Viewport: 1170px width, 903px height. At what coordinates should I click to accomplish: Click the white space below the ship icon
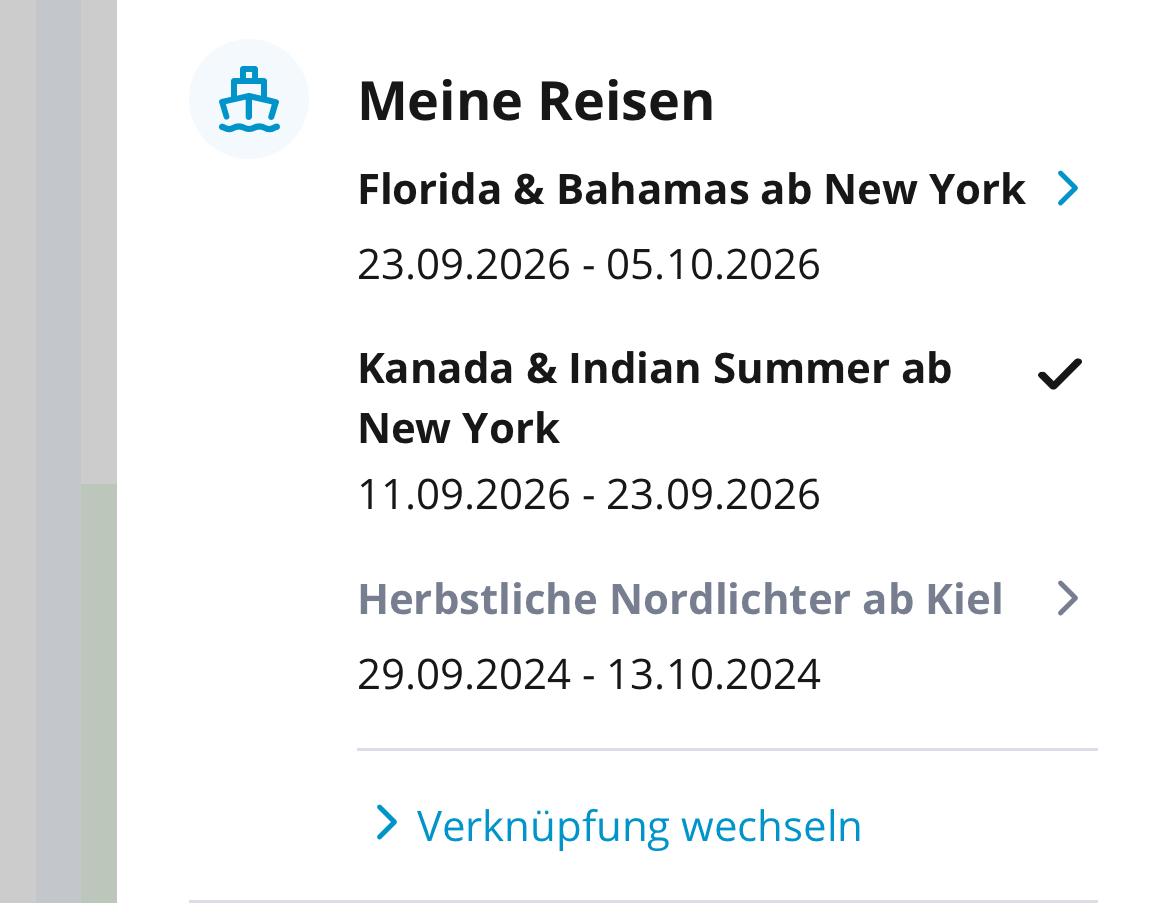[249, 400]
